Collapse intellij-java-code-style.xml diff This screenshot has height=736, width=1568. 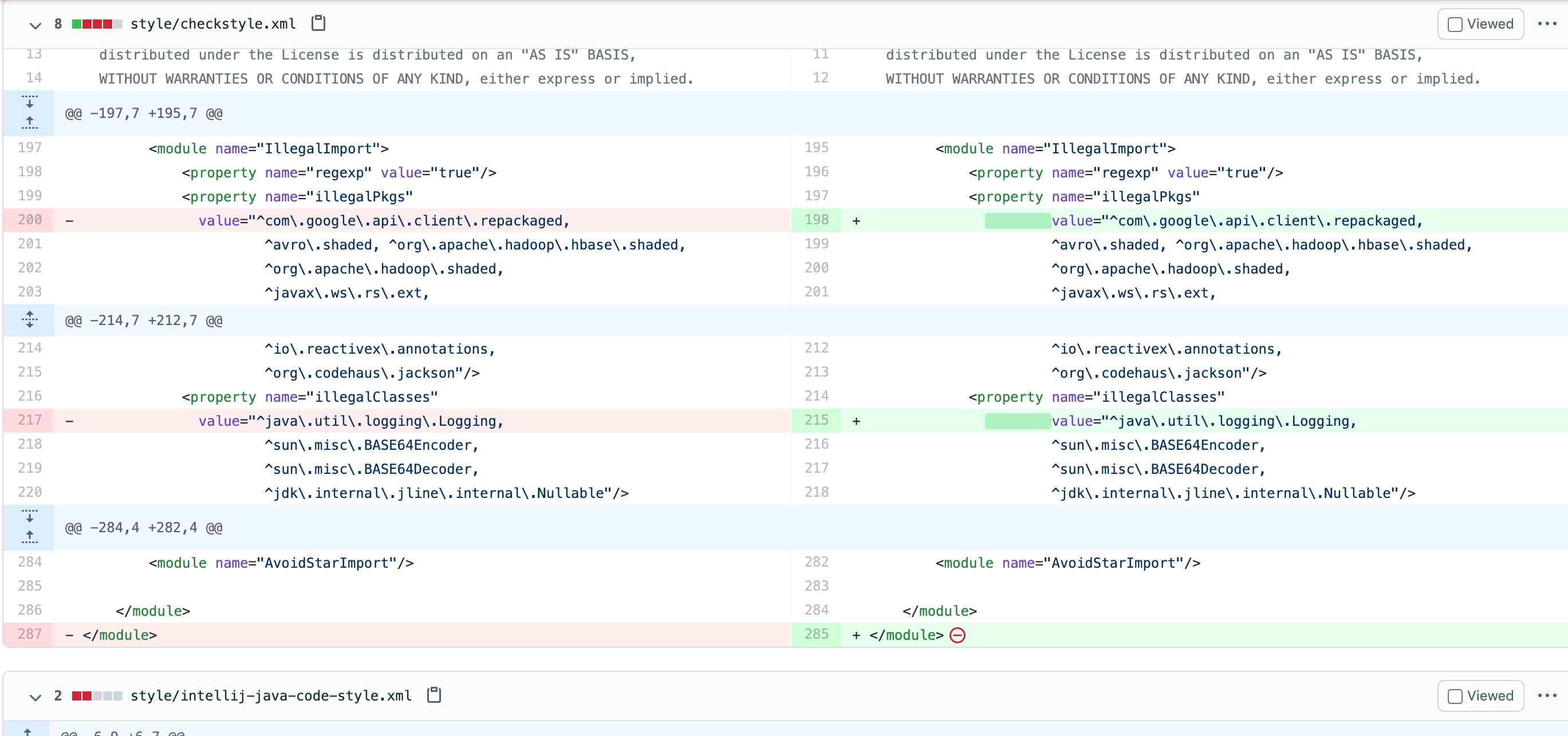pos(36,697)
